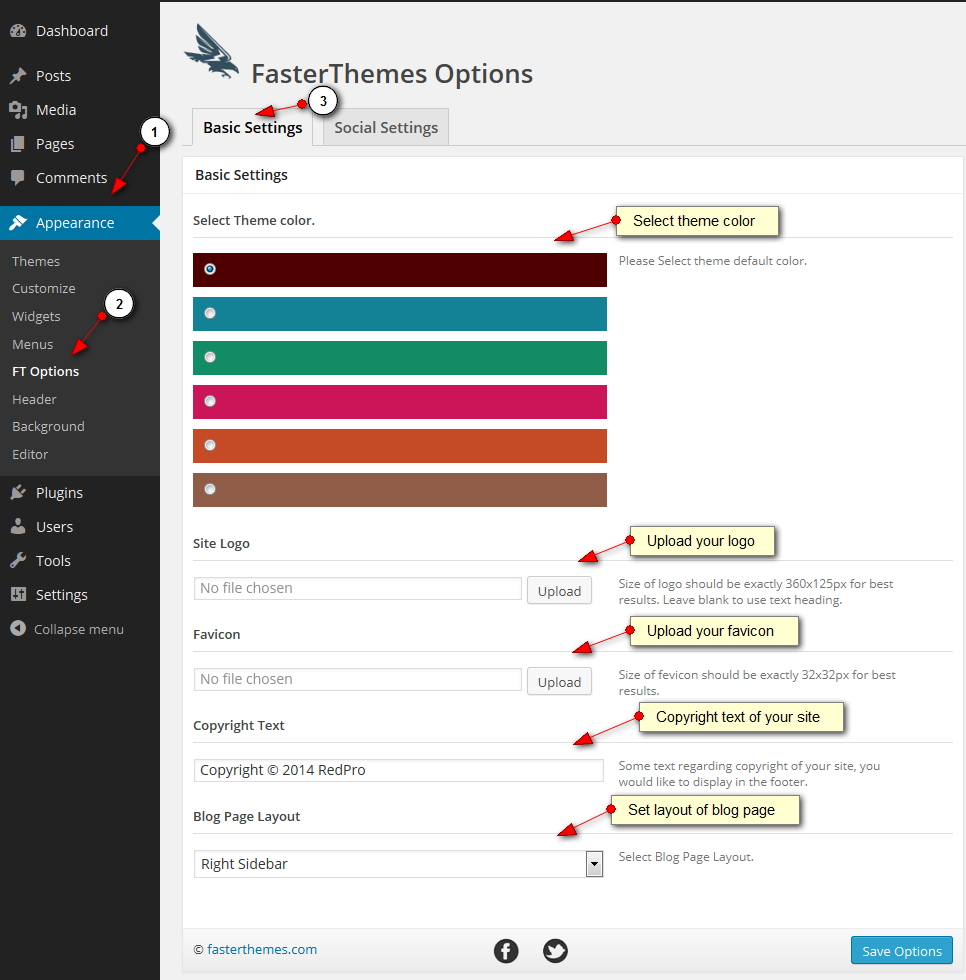Click the Plugins plug icon
Image resolution: width=966 pixels, height=980 pixels.
tap(18, 492)
